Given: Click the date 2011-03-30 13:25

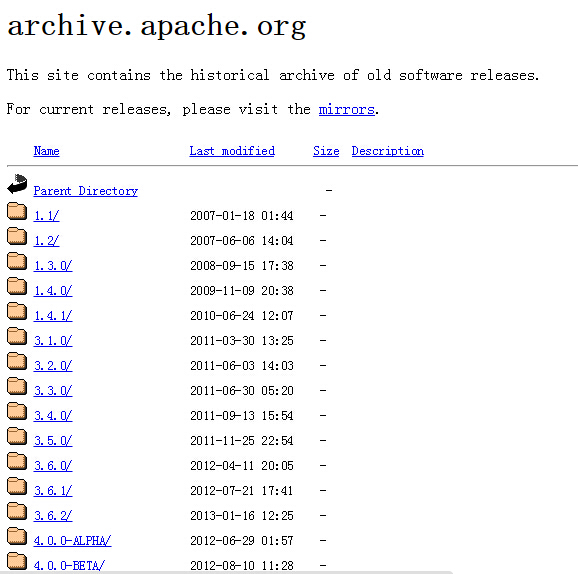Looking at the screenshot, I should coord(242,341).
